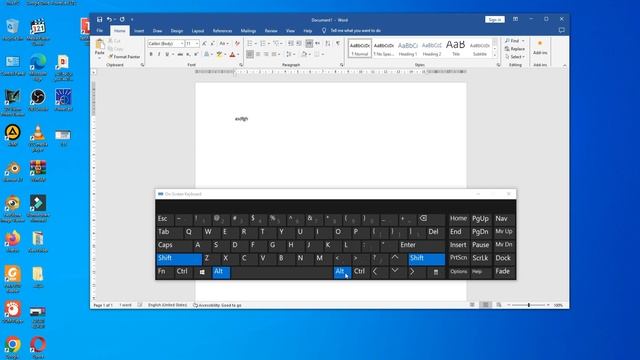Click the Windows logo key on On-Screen Keyboard
640x360 pixels.
pos(202,272)
